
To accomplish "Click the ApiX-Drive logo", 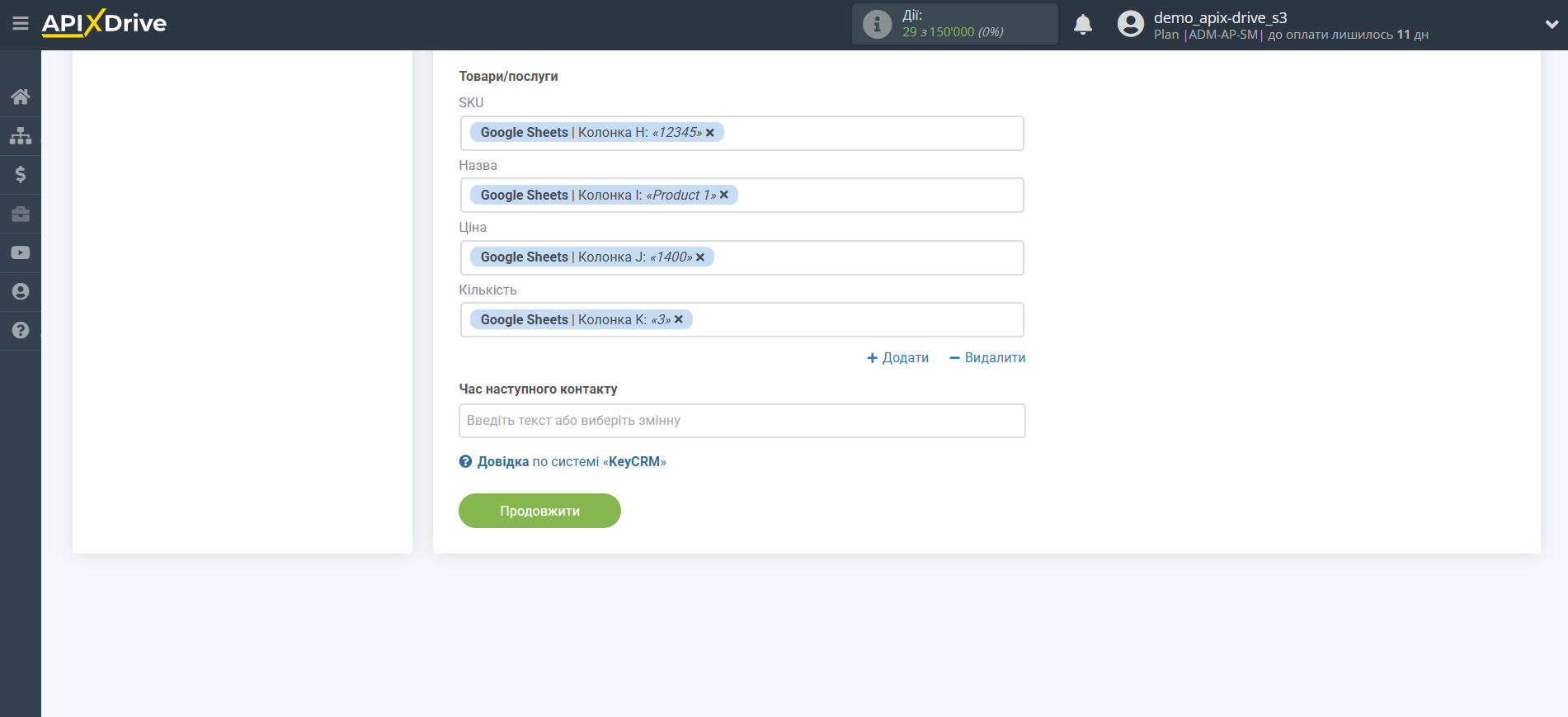I will (x=104, y=23).
